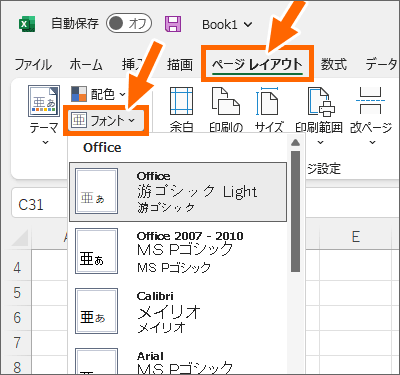400x375 pixels.
Task: Select row 5 header
Action: 17,293
